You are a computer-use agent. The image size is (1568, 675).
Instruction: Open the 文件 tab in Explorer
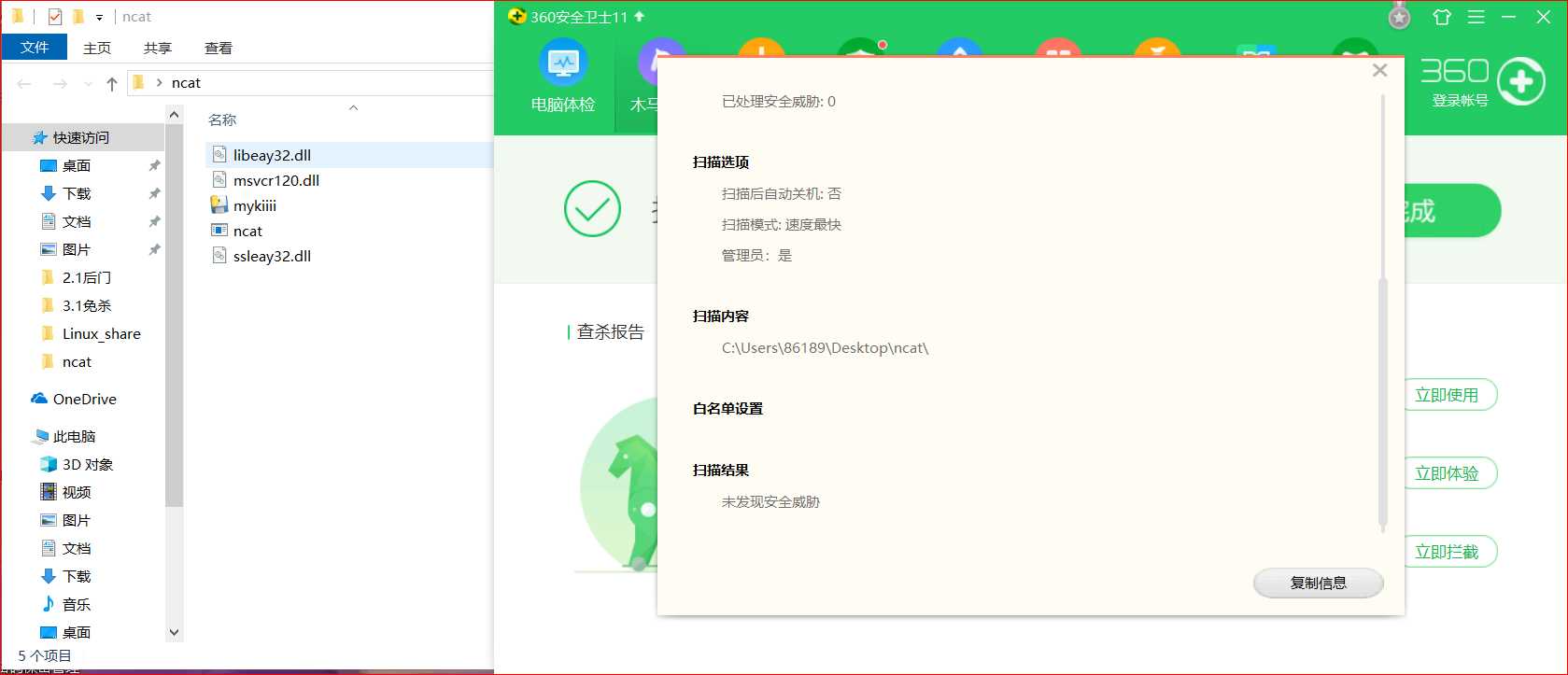coord(35,48)
